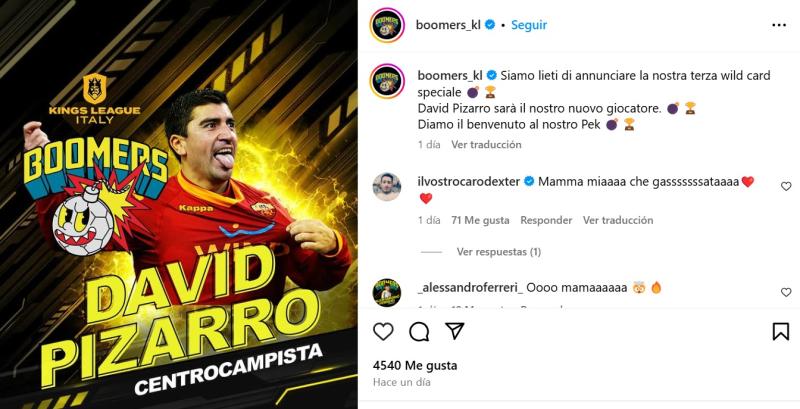View ilvostrocarodexter's profile picture
The width and height of the screenshot is (800, 409).
click(387, 187)
